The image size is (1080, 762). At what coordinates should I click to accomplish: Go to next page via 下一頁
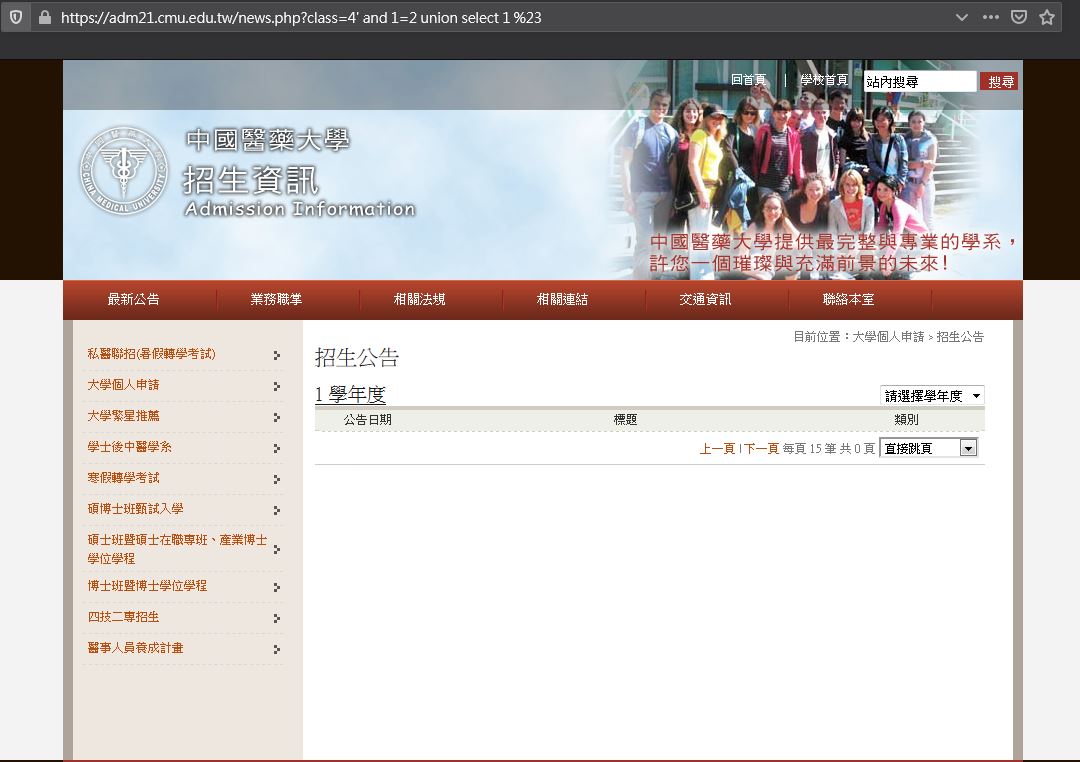pyautogui.click(x=761, y=449)
